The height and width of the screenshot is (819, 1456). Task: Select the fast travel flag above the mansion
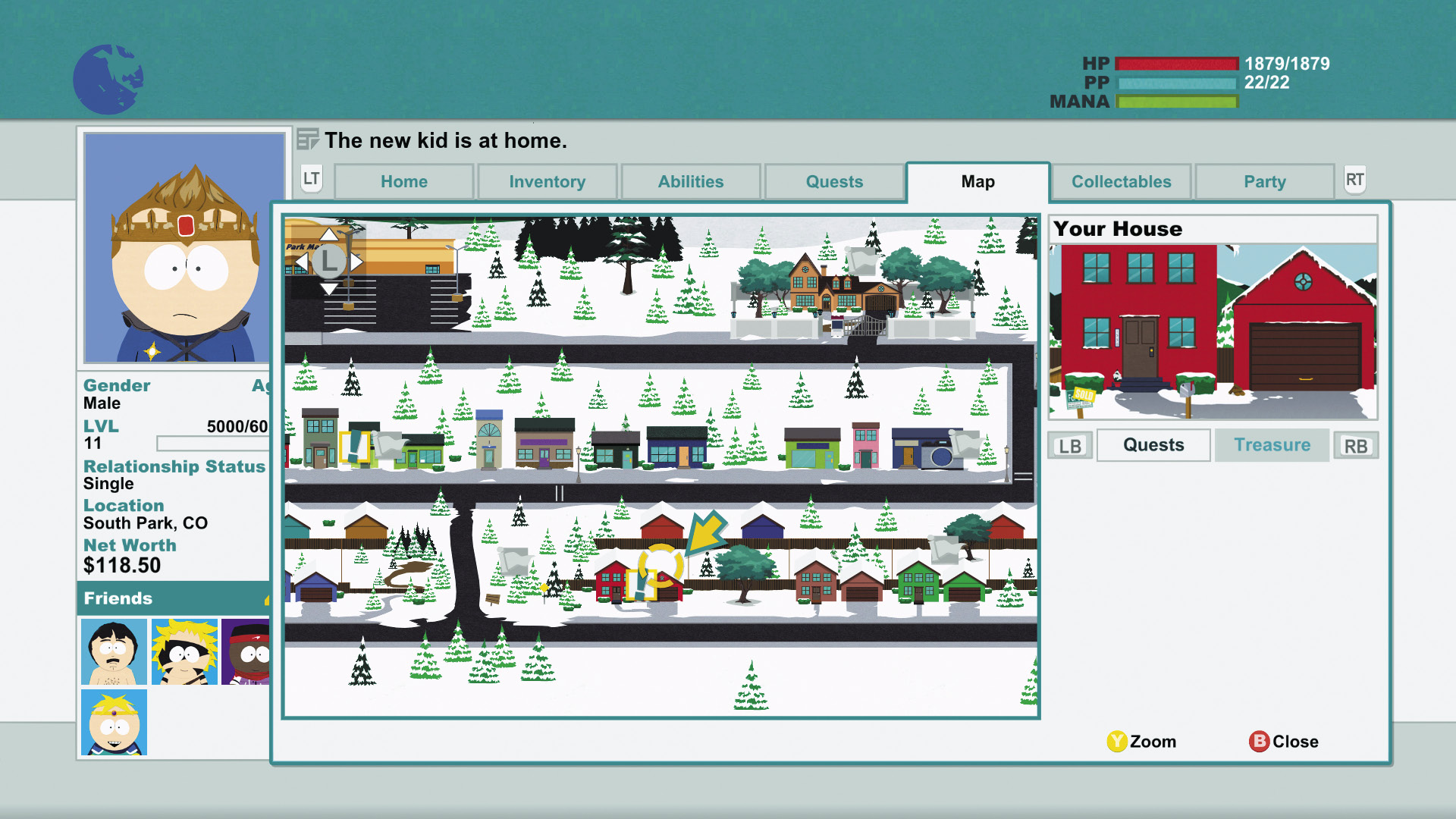[861, 261]
